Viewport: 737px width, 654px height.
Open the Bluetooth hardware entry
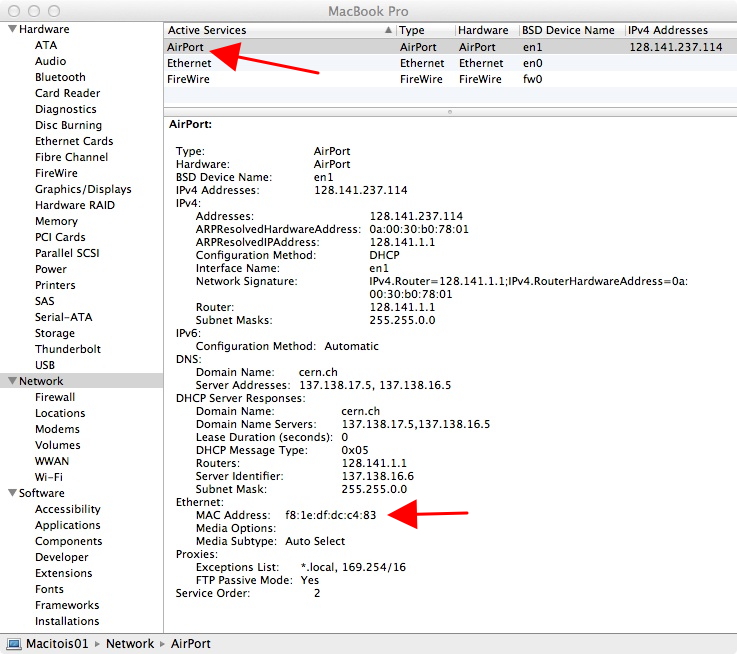coord(60,77)
